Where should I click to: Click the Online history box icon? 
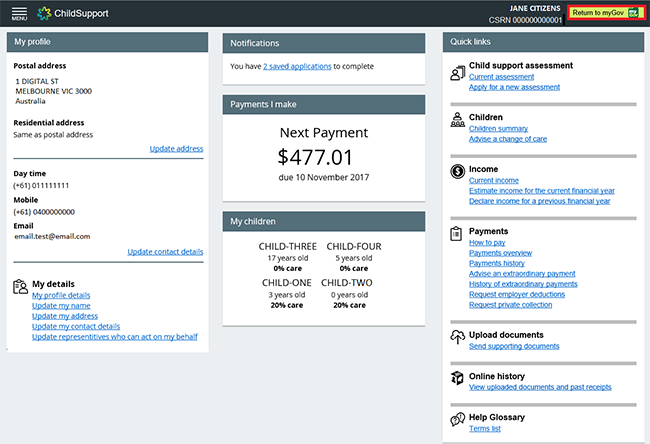pos(456,377)
